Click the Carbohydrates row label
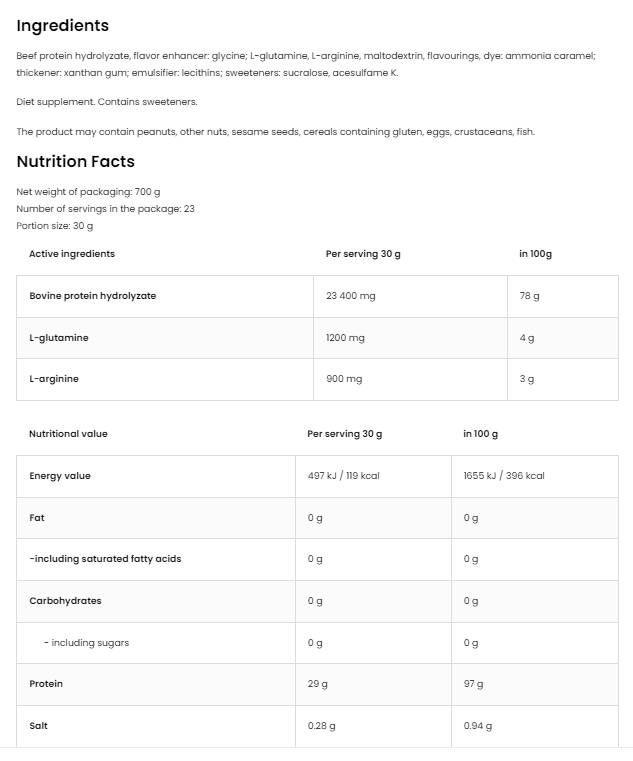 [x=65, y=601]
